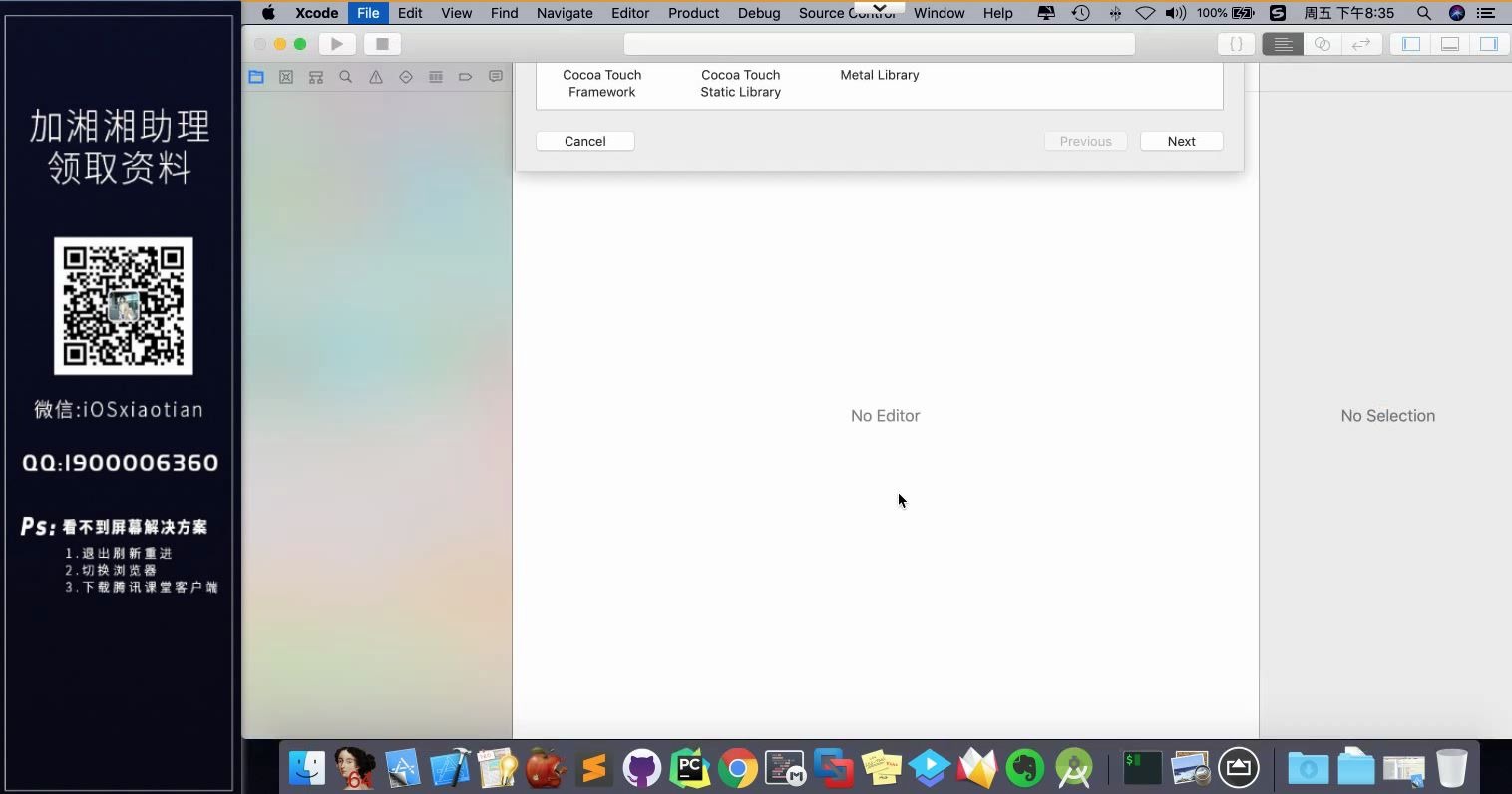Screen dimensions: 1512x794
Task: Select the Cocoa Touch Framework template
Action: tap(602, 83)
